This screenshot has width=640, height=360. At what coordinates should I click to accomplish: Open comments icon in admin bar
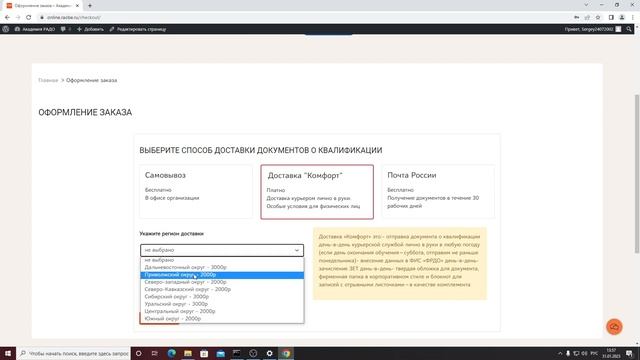tap(65, 29)
